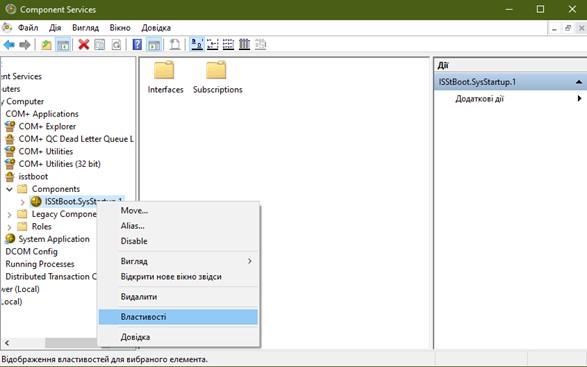Click the blue Help question mark icon

point(137,45)
